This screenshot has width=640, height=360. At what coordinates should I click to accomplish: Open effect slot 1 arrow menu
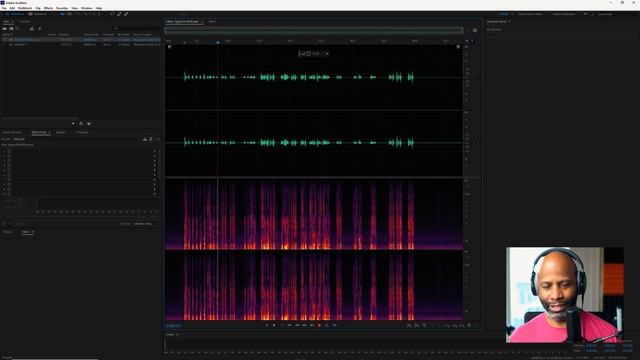pos(155,151)
